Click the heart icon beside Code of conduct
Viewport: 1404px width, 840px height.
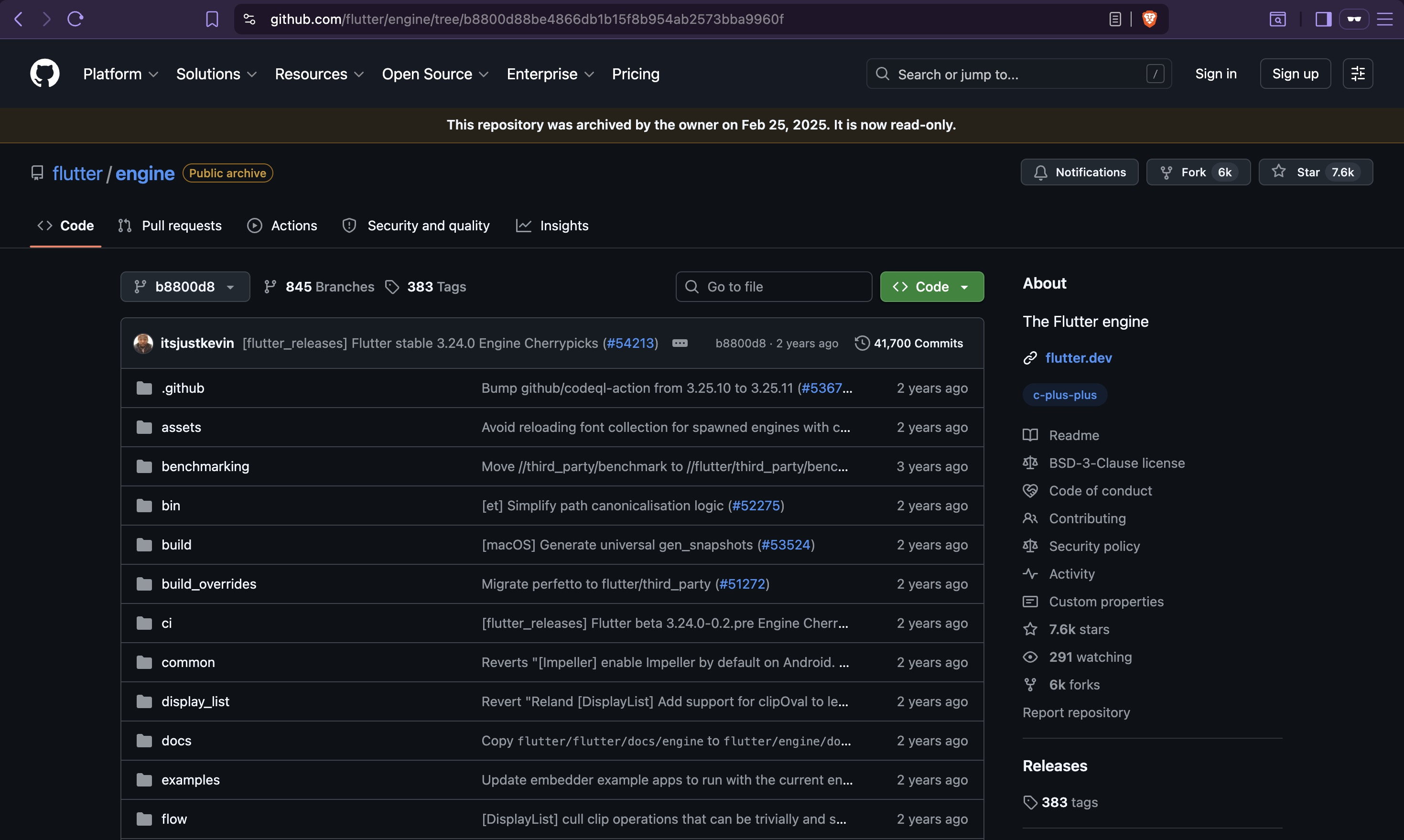tap(1030, 491)
